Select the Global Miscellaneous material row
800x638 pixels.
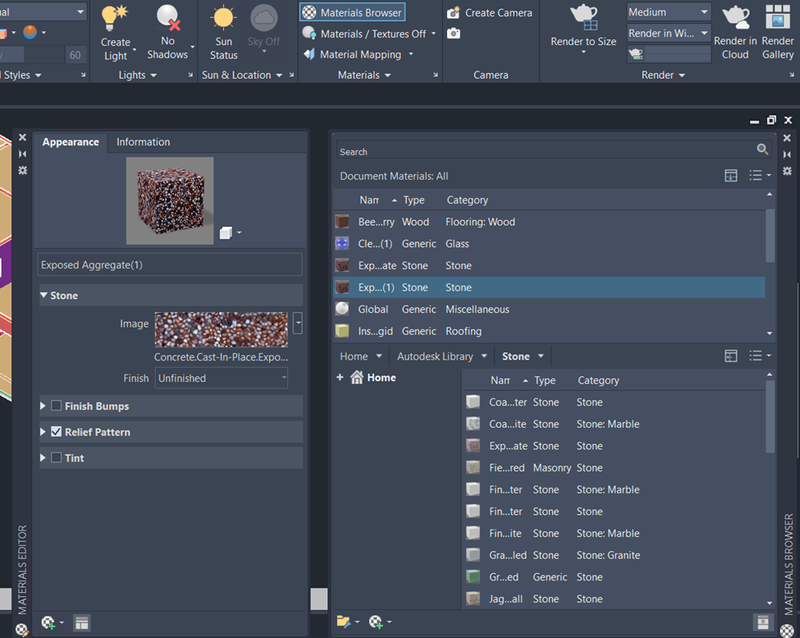[x=549, y=309]
